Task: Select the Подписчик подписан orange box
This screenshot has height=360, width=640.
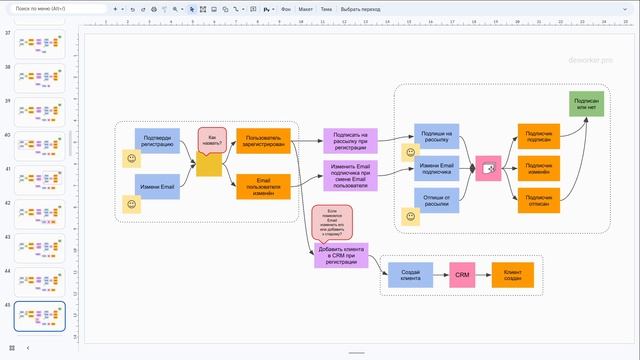Action: click(539, 136)
